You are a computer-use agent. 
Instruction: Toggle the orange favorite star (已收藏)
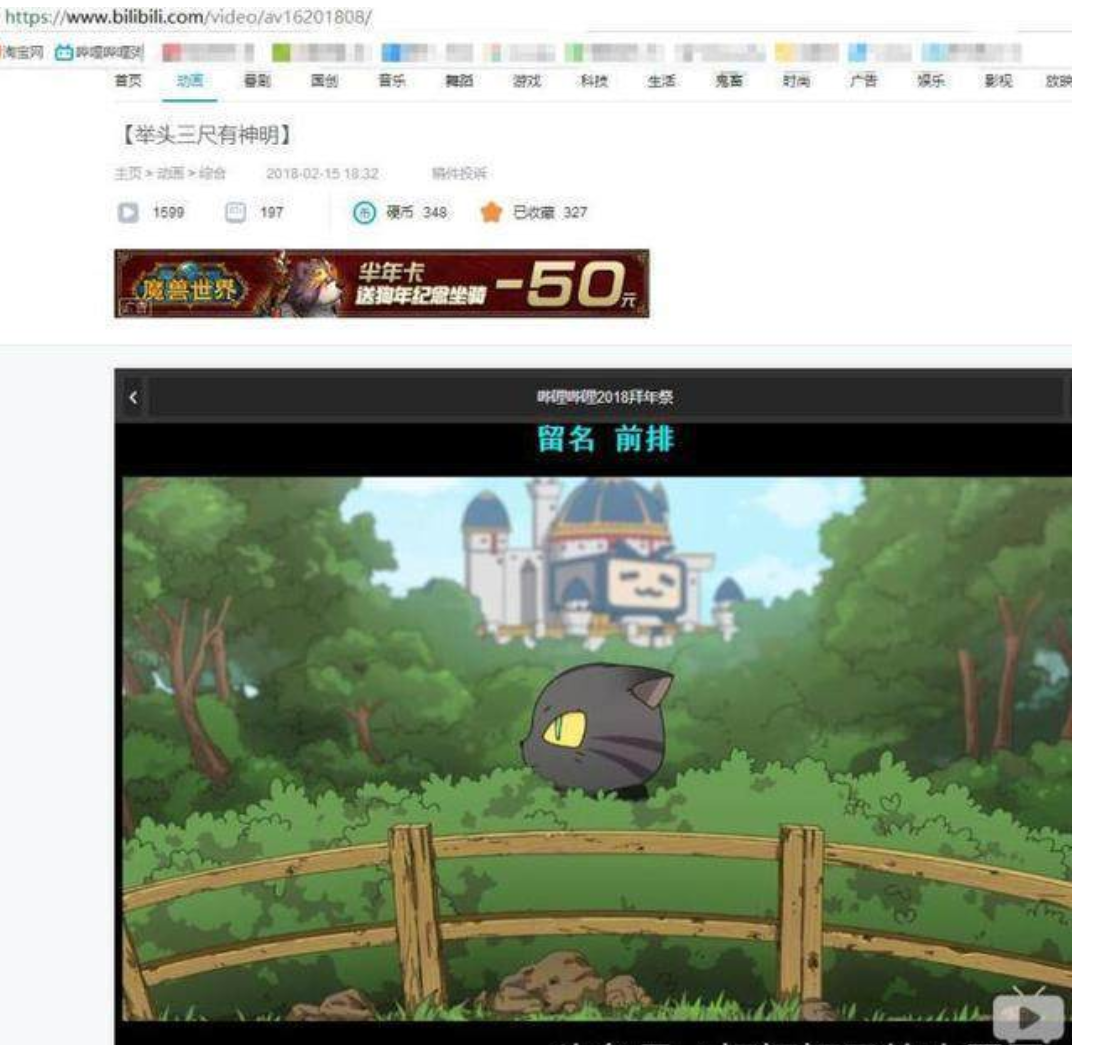pyautogui.click(x=491, y=212)
